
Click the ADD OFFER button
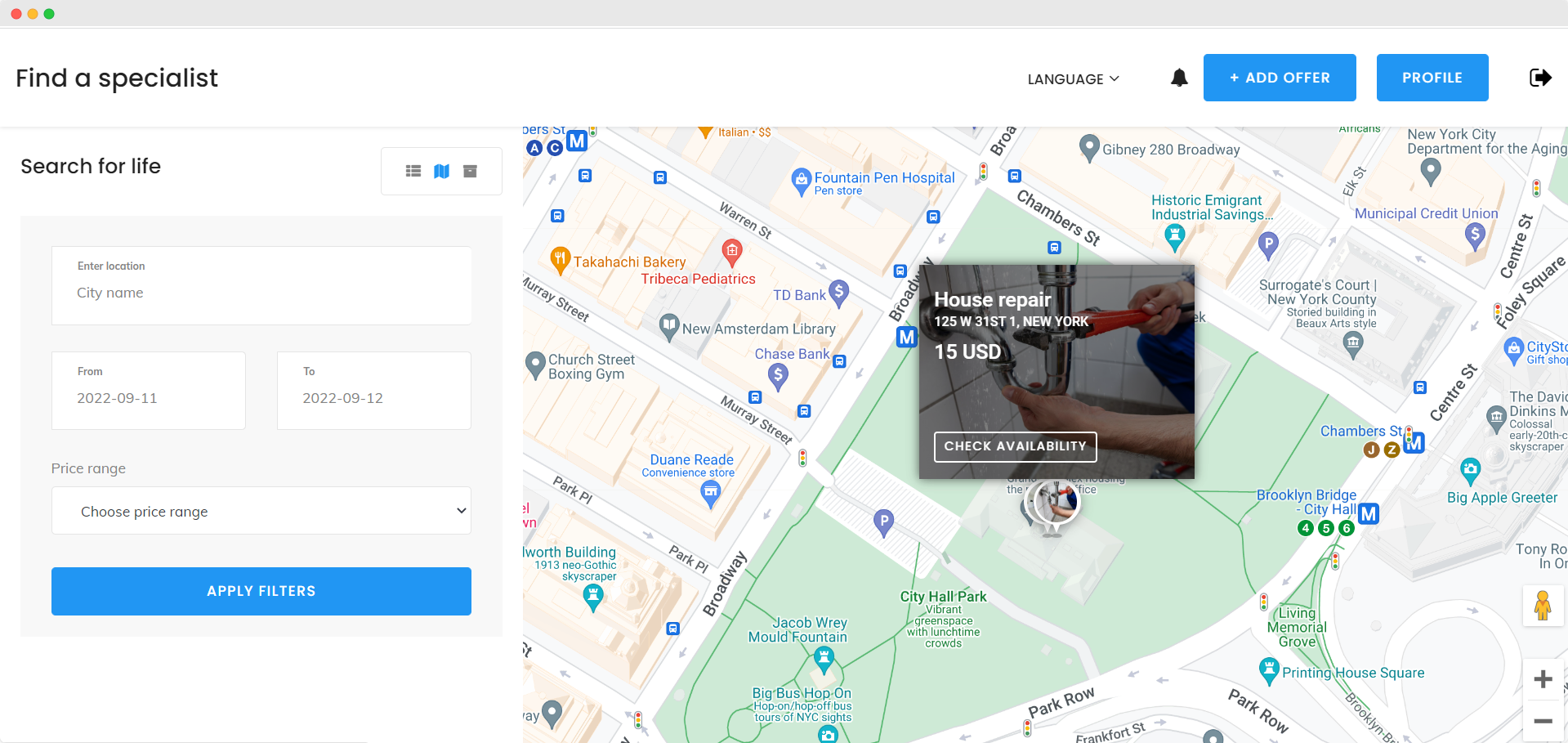(1280, 78)
